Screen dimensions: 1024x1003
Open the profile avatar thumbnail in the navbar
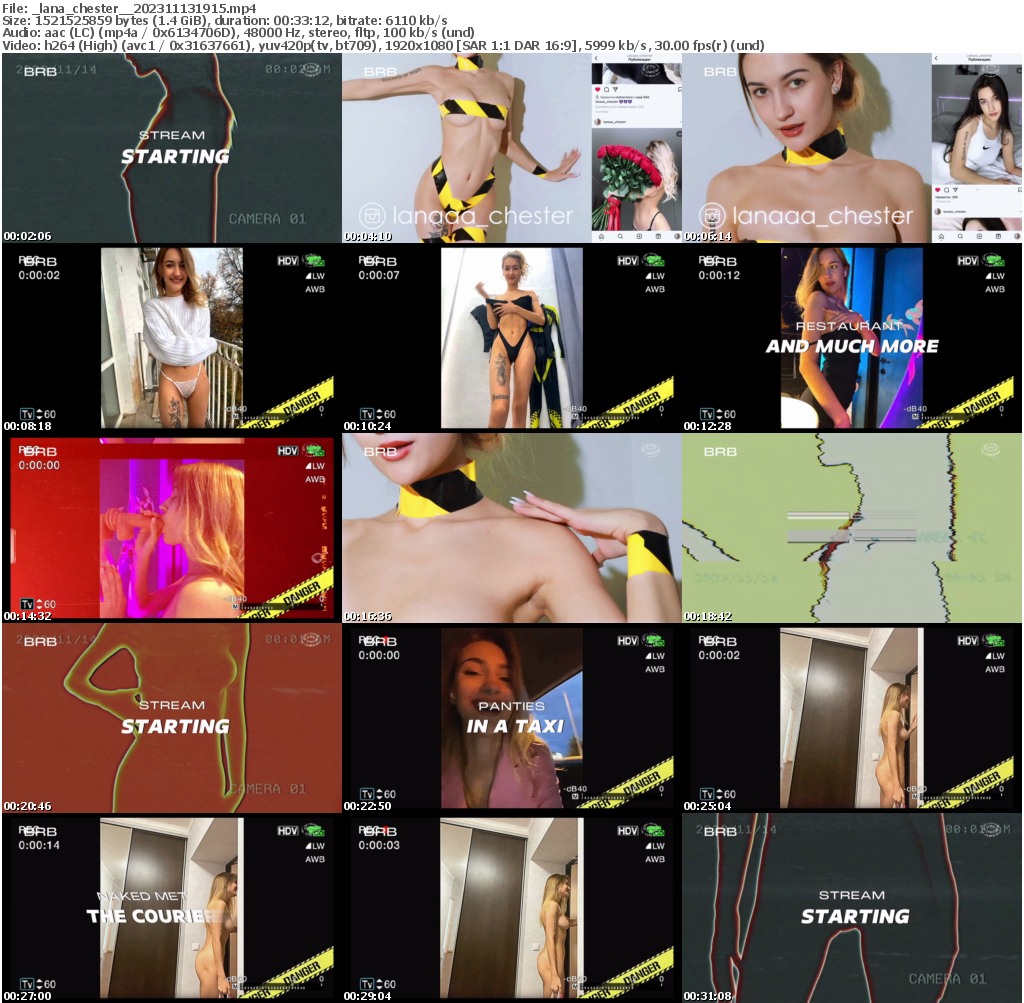[x=677, y=236]
